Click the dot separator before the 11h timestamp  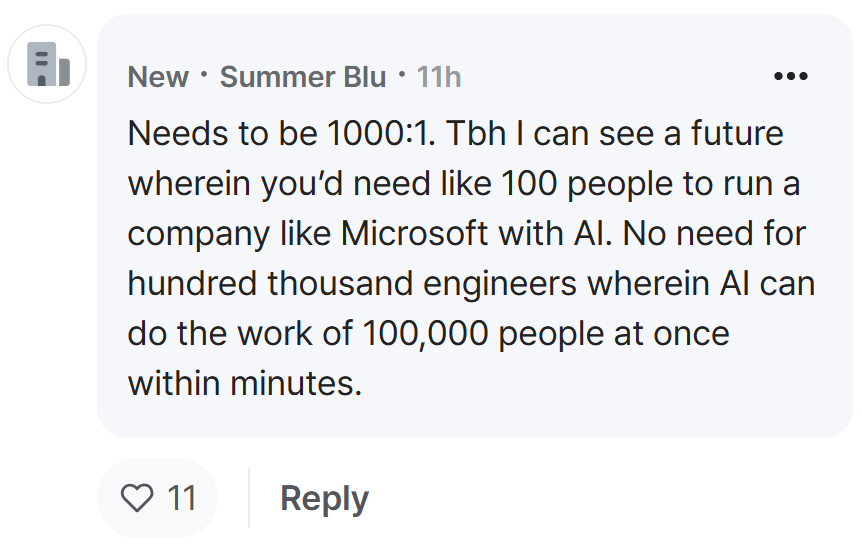point(402,74)
